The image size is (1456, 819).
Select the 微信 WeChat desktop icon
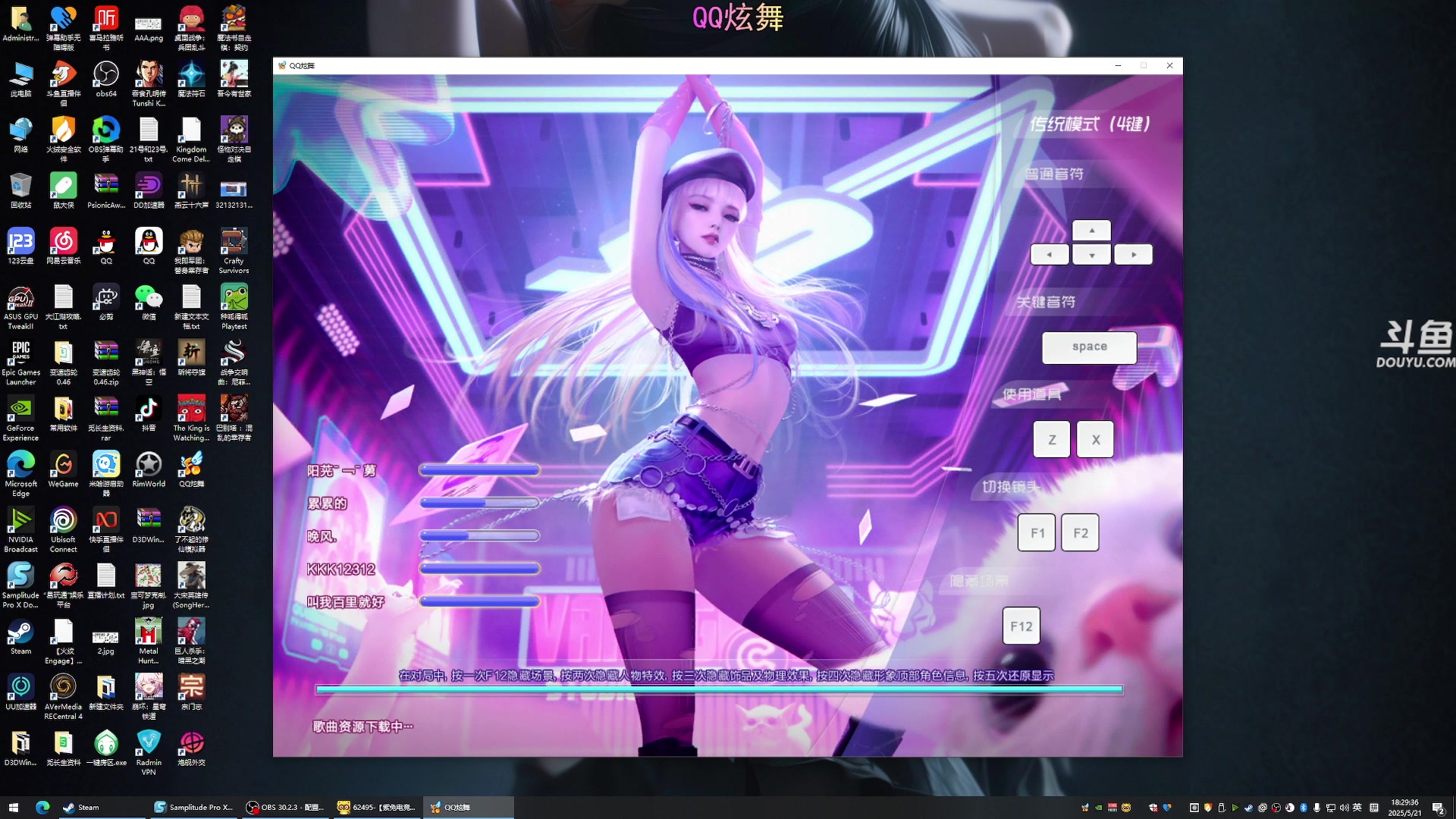[x=149, y=302]
